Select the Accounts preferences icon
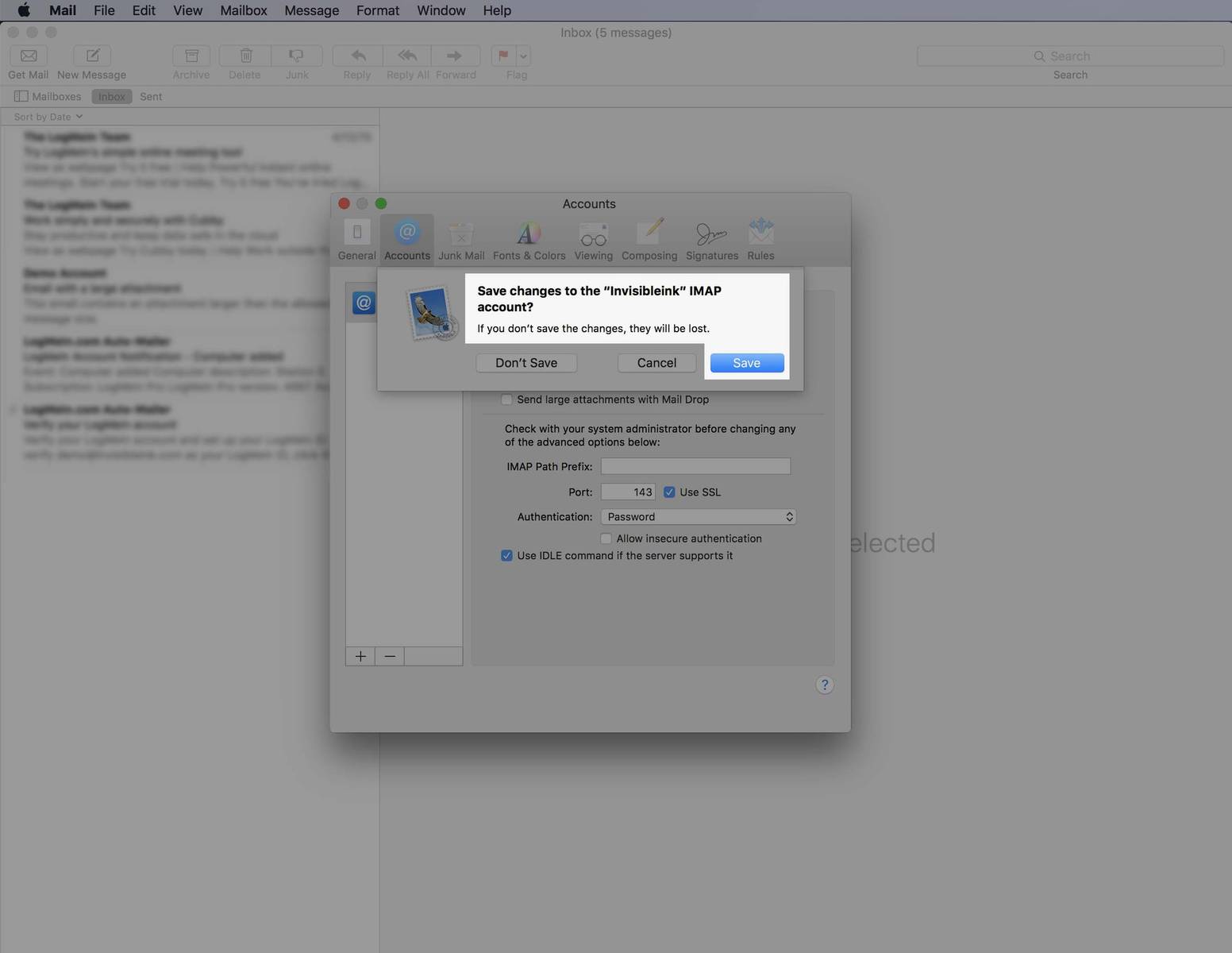 point(407,239)
